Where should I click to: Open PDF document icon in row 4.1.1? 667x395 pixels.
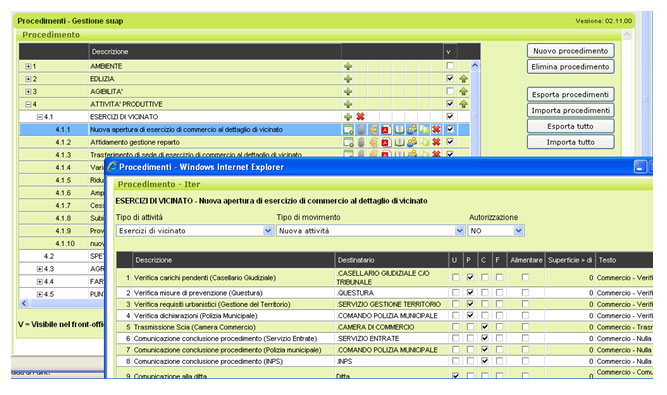[386, 130]
